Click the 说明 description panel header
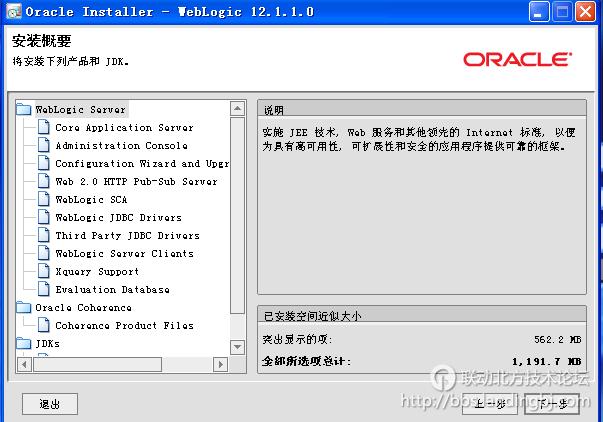The width and height of the screenshot is (603, 422). [x=422, y=110]
